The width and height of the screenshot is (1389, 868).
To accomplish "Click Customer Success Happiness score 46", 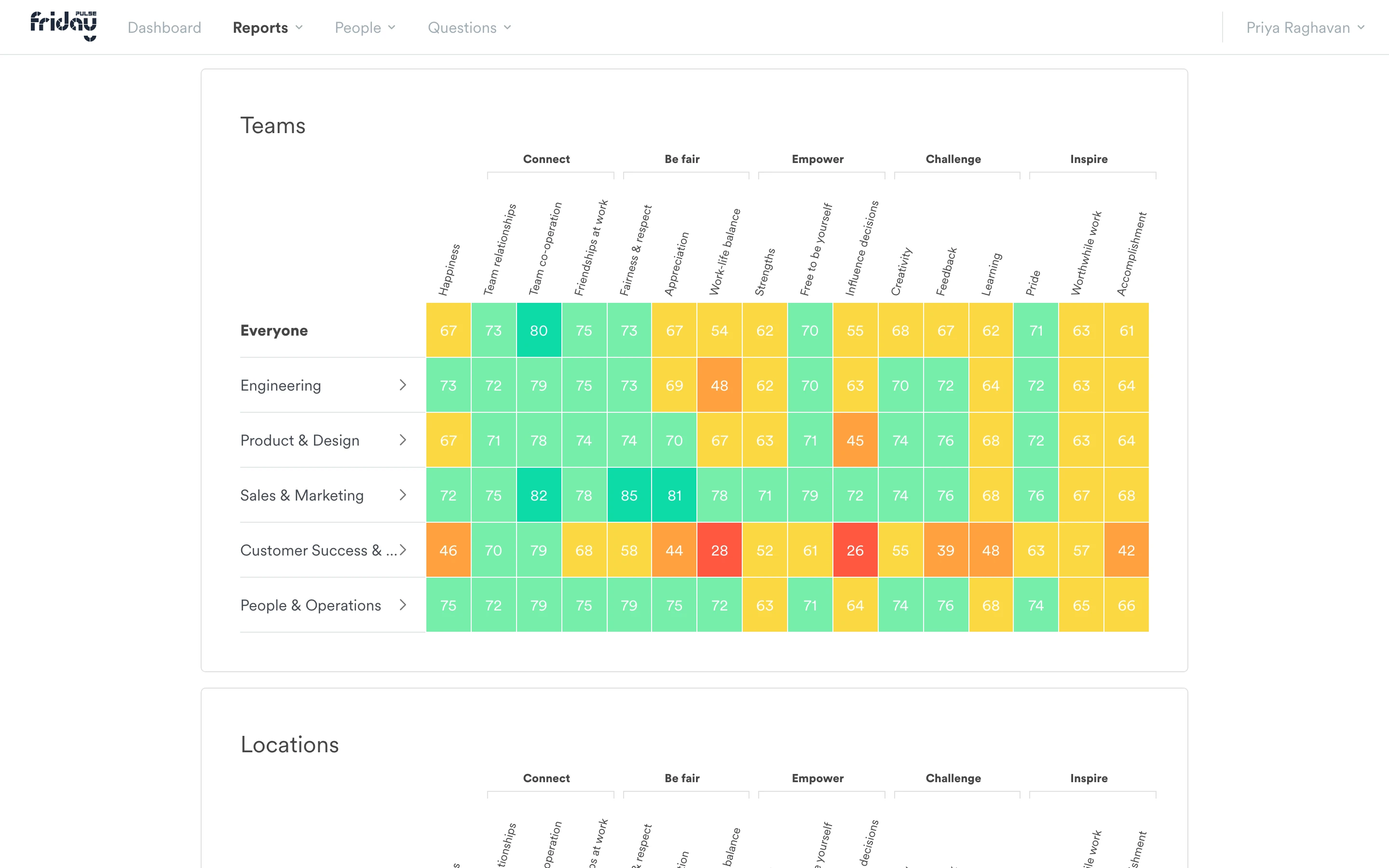I will tap(448, 551).
